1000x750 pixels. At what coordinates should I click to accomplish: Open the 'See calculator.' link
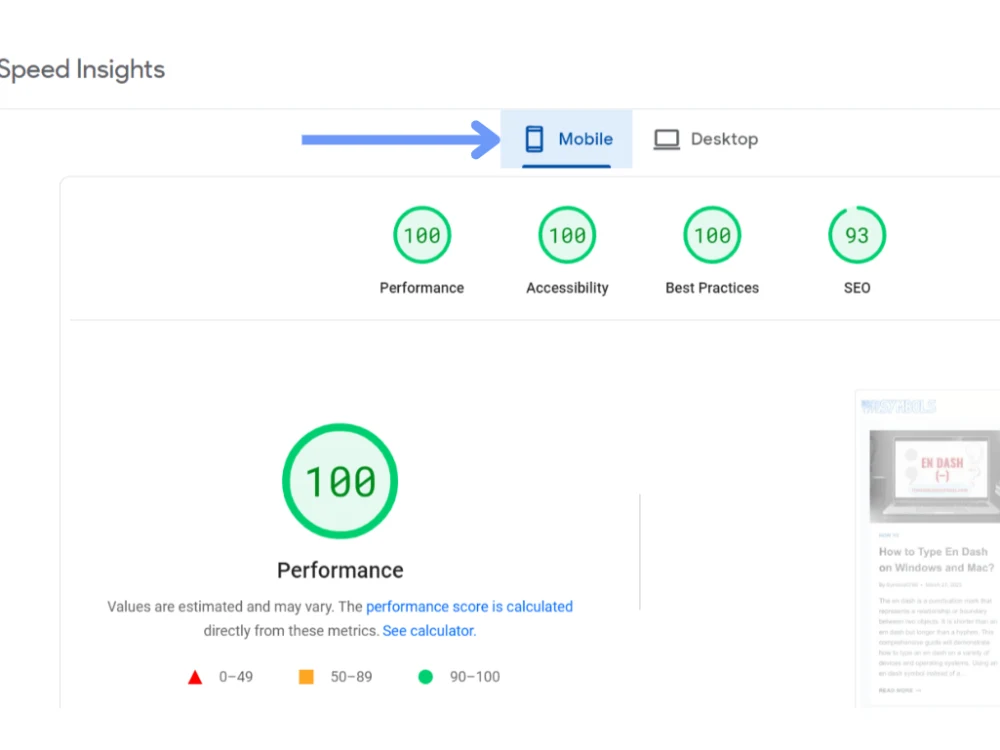coord(429,631)
